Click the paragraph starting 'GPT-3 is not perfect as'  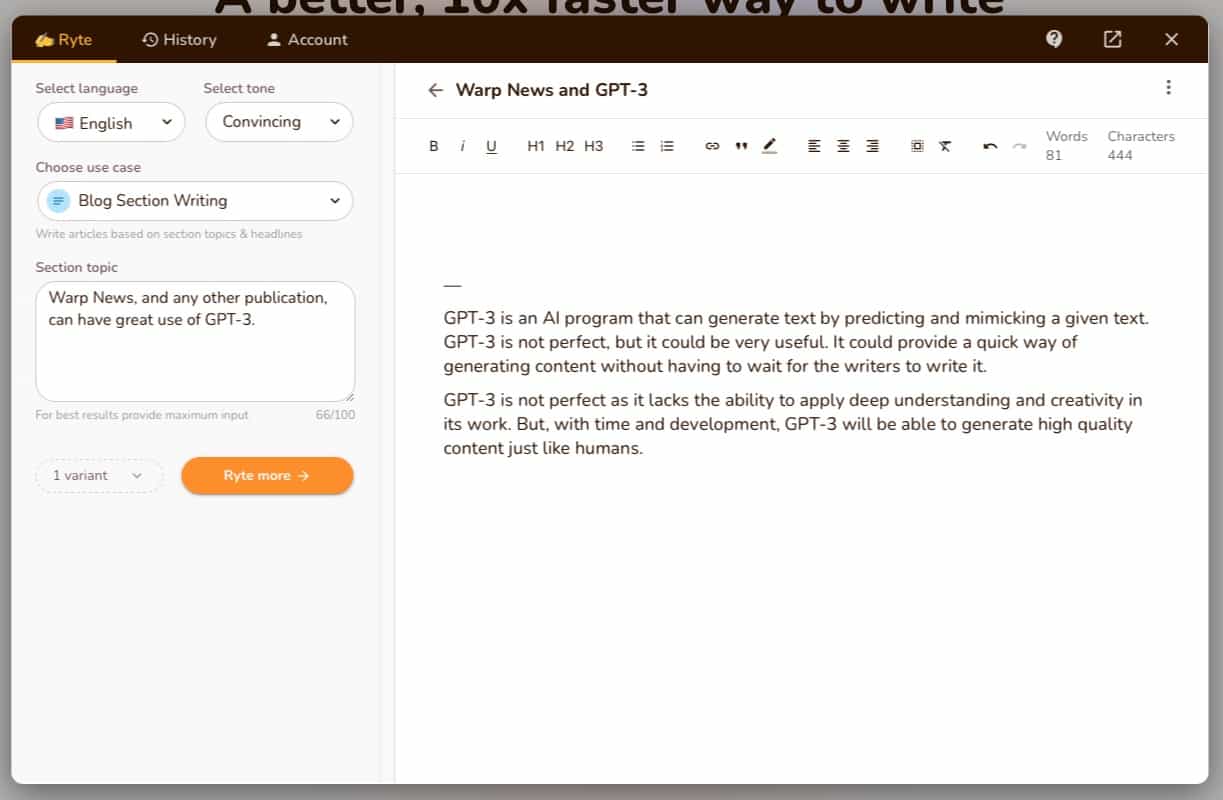tap(793, 424)
